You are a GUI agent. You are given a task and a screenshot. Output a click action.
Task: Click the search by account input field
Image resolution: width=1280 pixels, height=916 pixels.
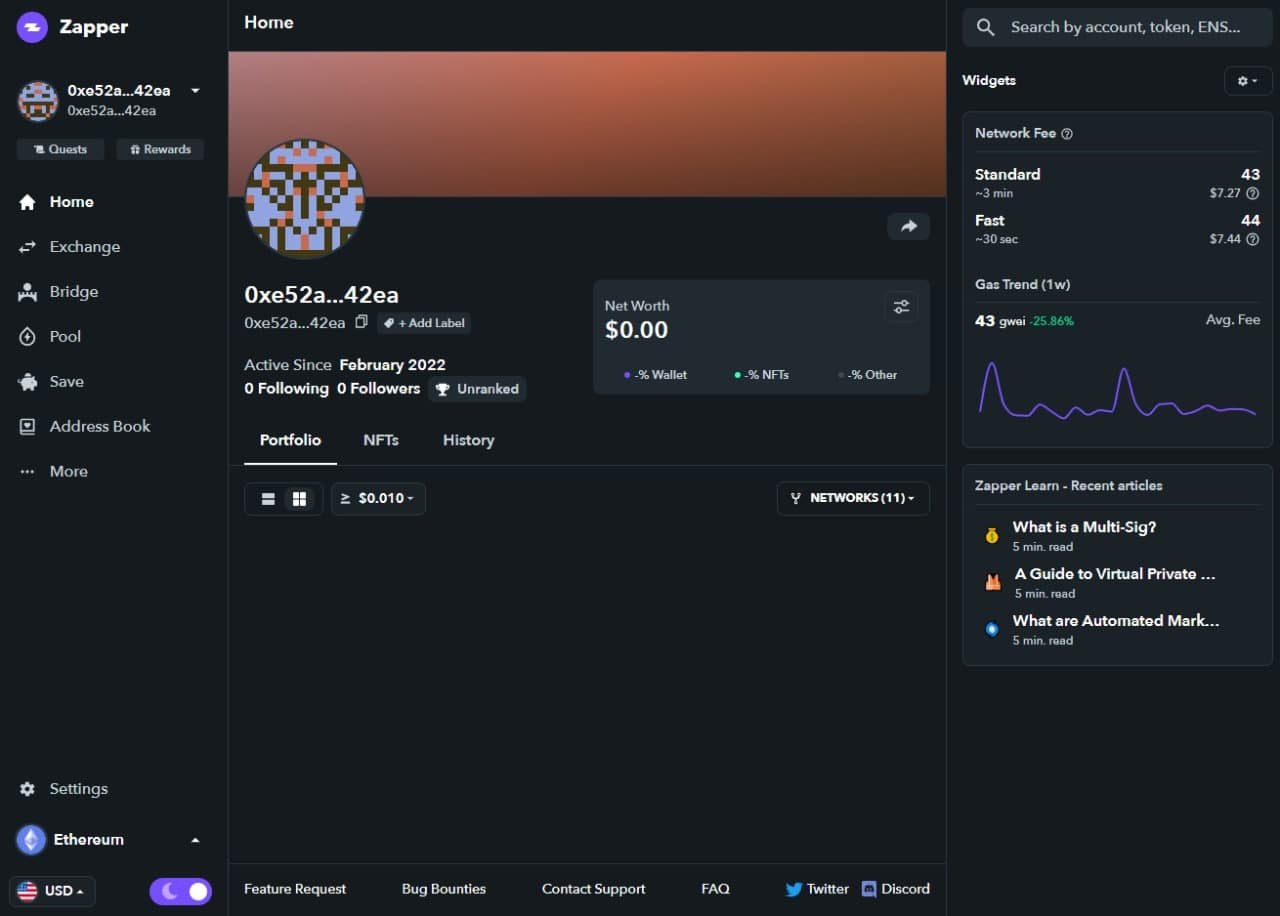1117,27
